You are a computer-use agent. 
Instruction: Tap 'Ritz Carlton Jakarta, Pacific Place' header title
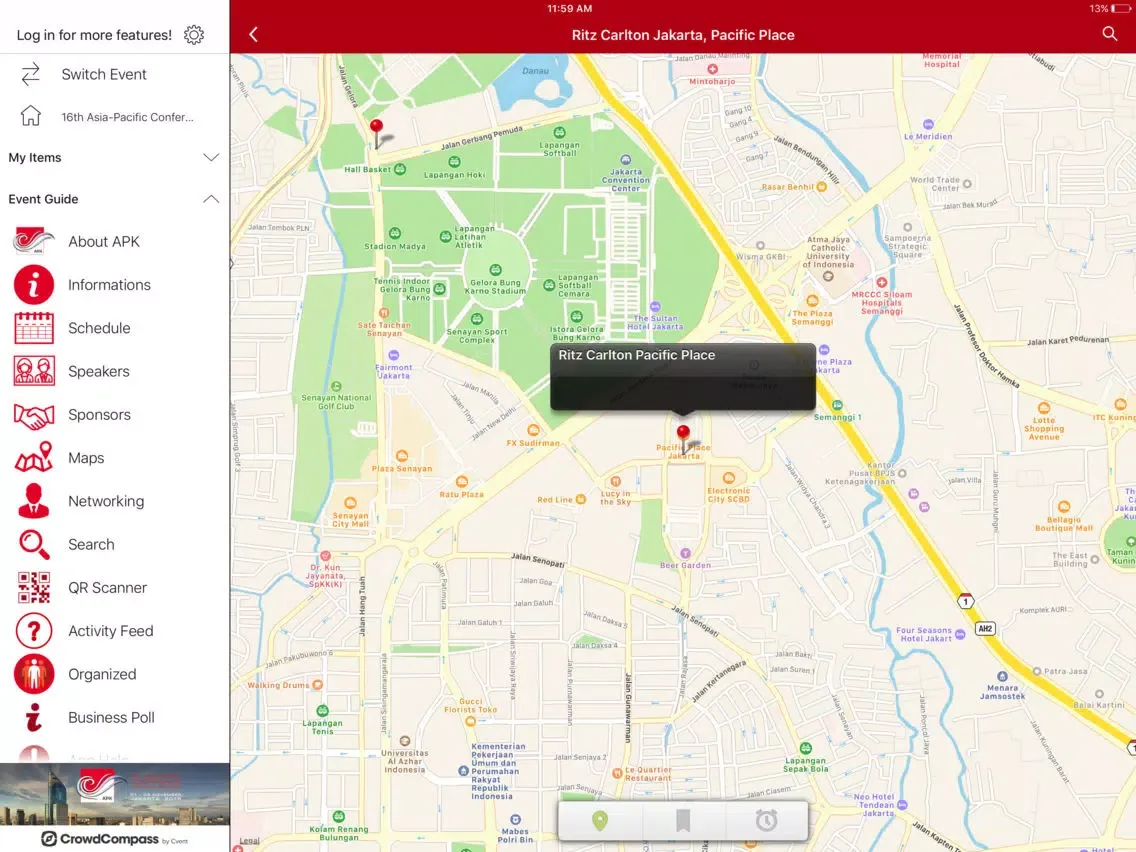(682, 35)
